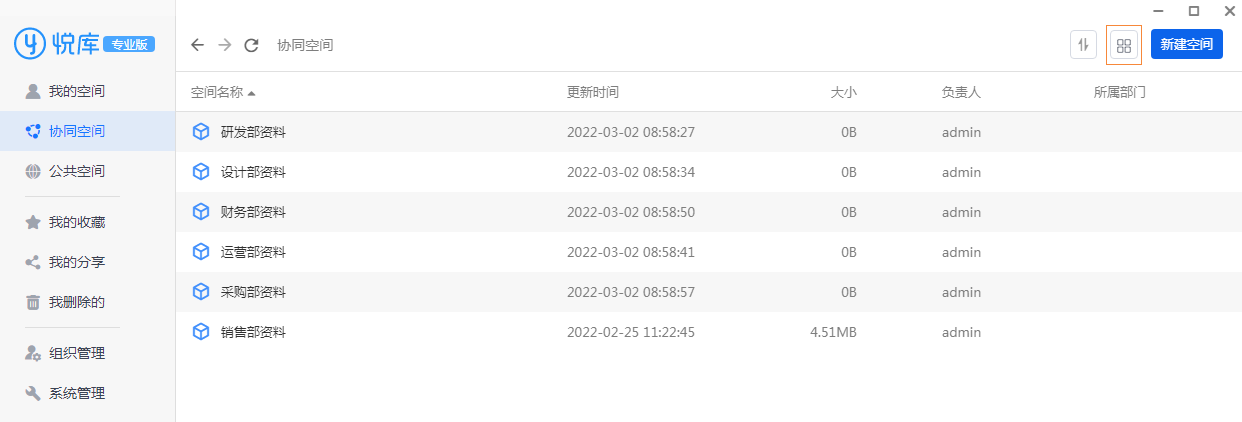Refresh the collaboration space list
The width and height of the screenshot is (1242, 422).
coord(252,45)
